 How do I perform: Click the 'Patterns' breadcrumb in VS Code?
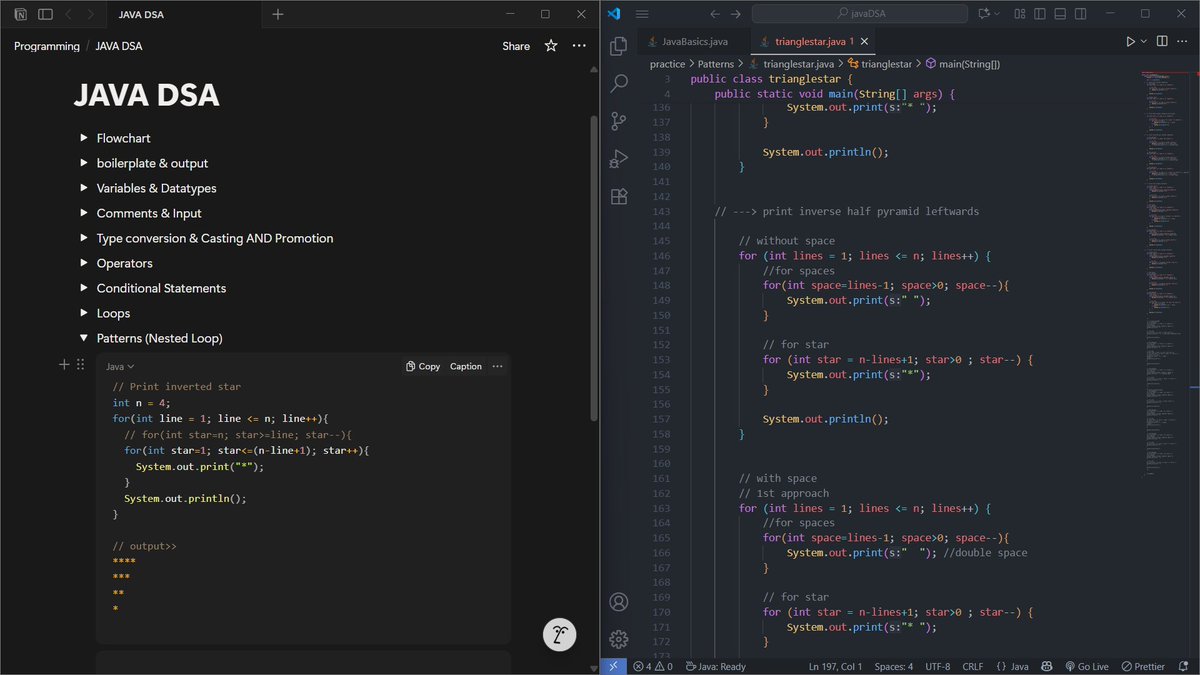pos(716,64)
